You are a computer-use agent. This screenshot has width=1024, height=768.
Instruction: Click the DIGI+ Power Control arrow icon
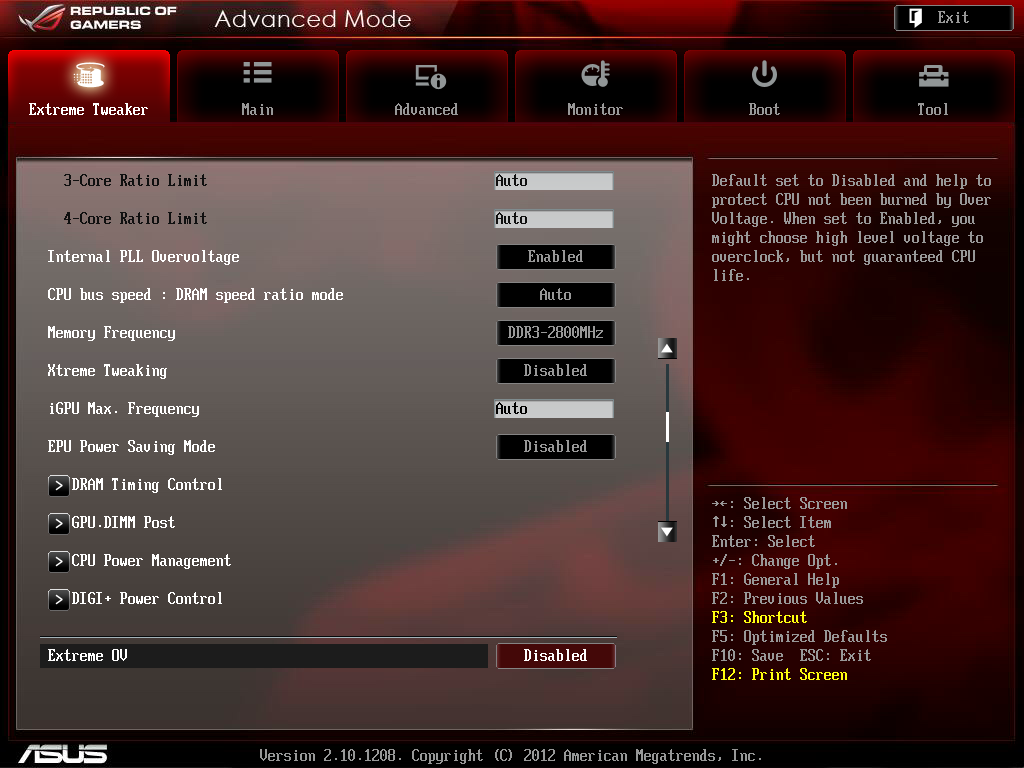point(59,599)
